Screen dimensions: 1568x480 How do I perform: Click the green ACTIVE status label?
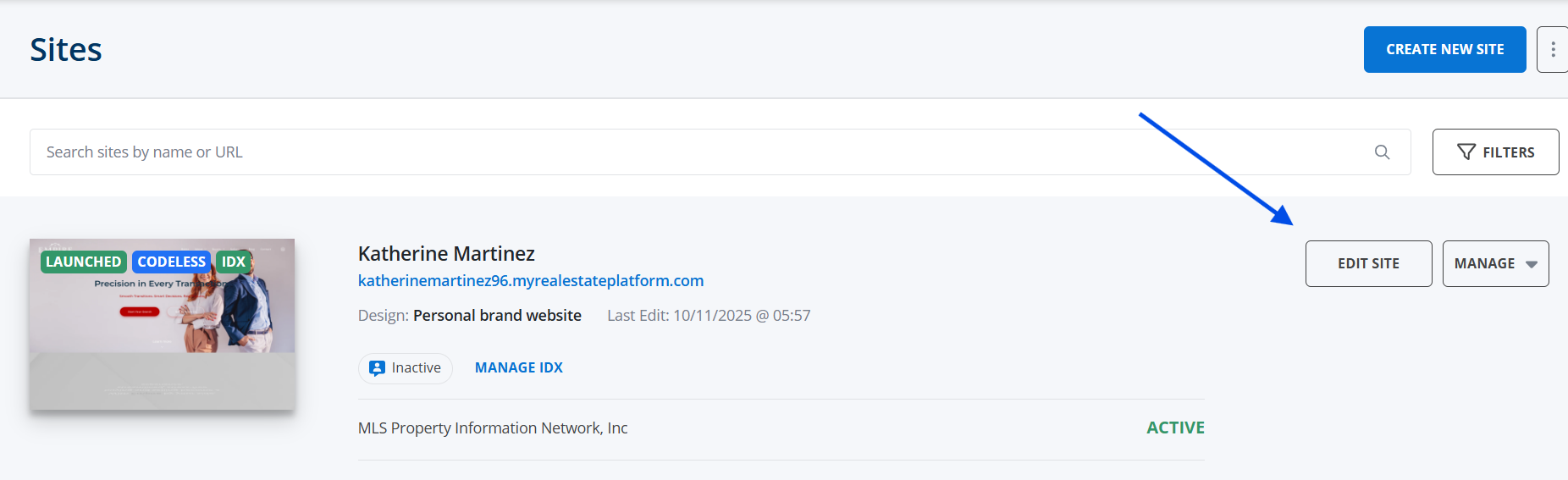tap(1175, 428)
